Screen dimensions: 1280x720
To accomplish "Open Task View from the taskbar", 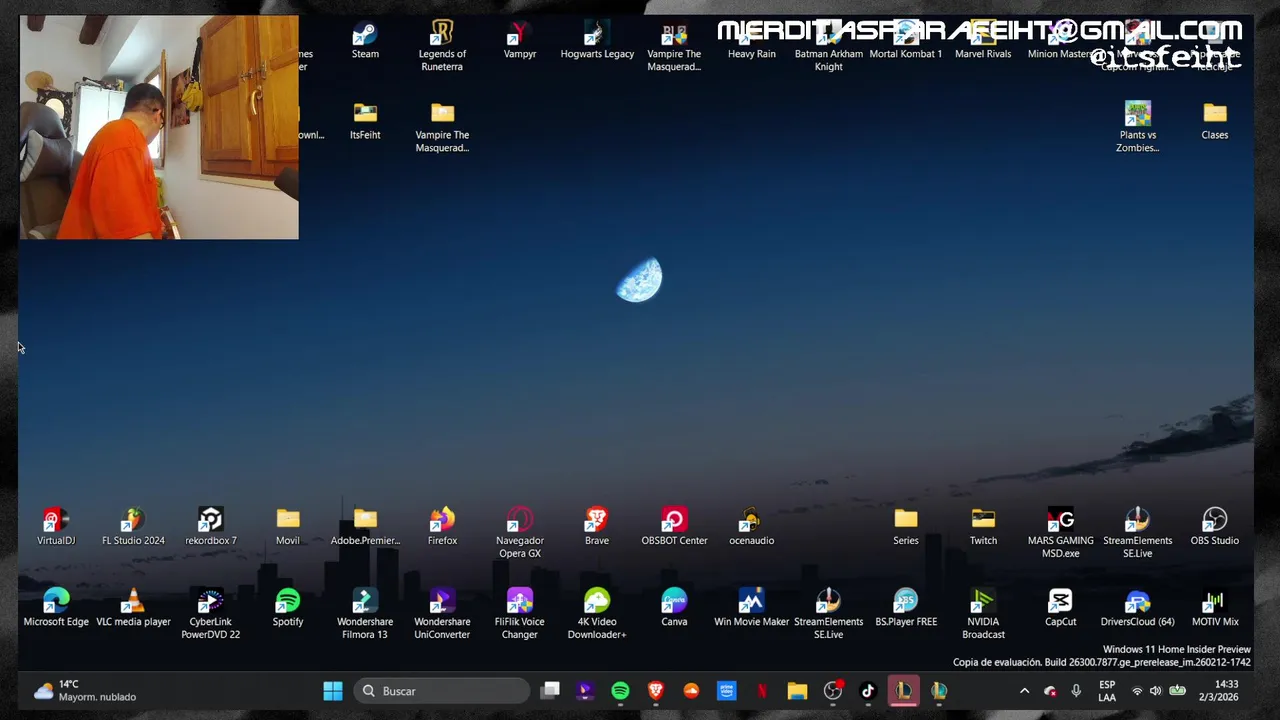I will 550,691.
